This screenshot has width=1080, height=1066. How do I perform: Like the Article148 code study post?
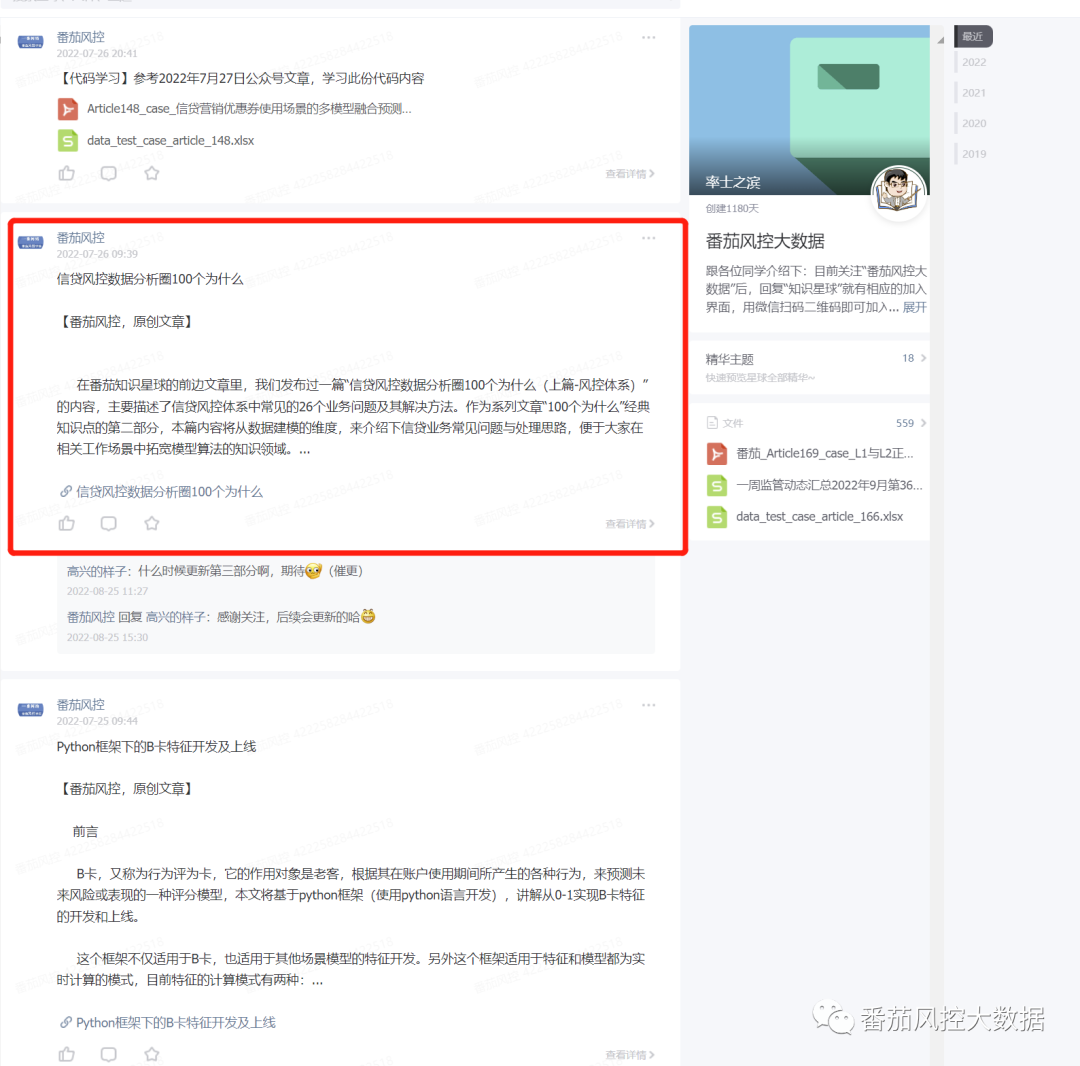67,174
